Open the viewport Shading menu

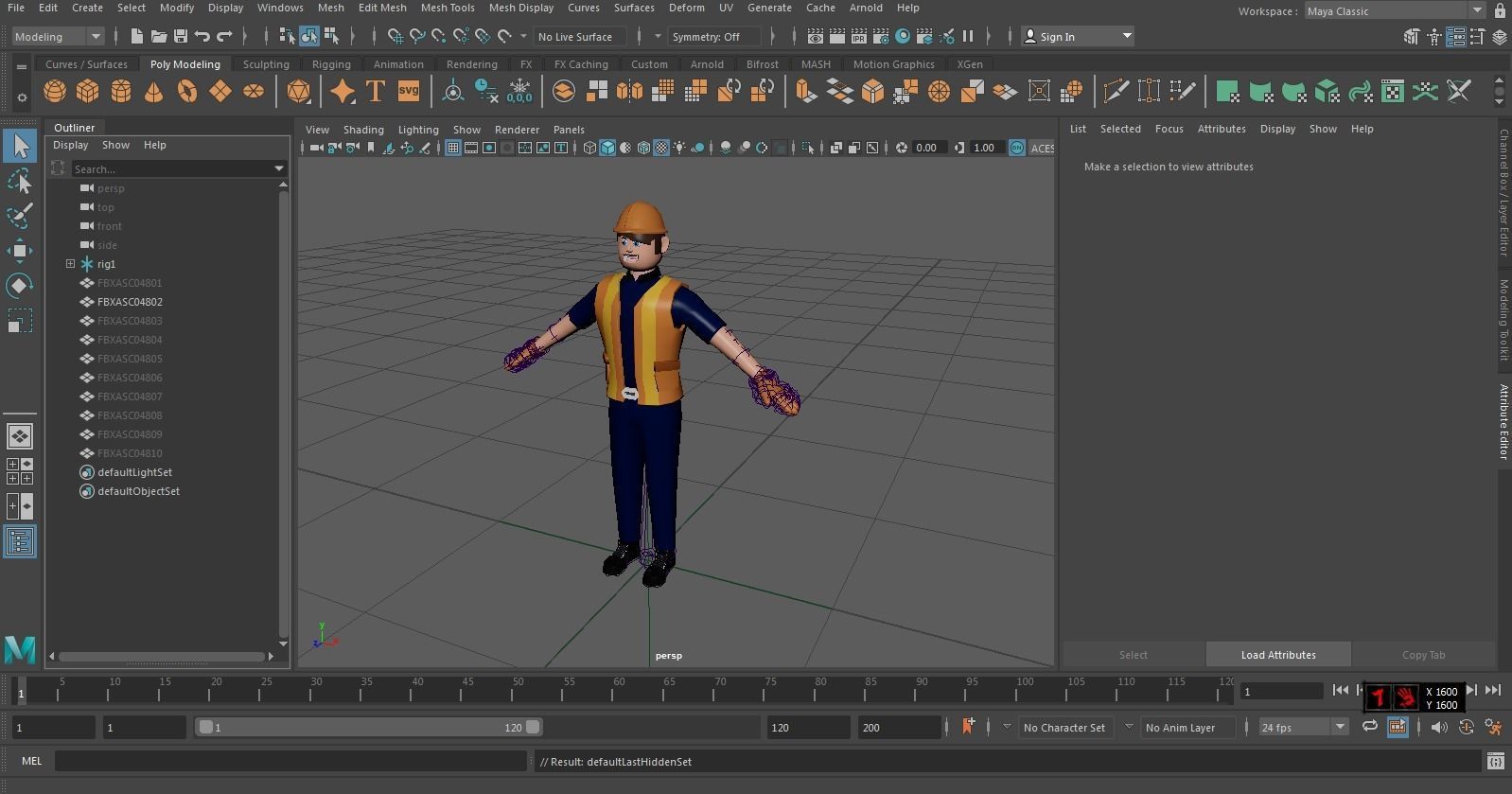(363, 130)
